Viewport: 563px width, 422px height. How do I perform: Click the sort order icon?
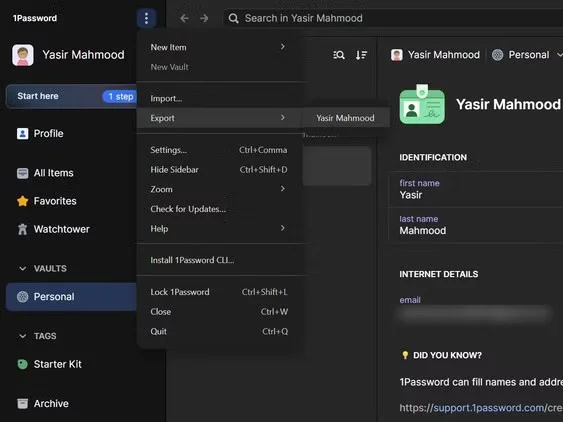click(361, 55)
